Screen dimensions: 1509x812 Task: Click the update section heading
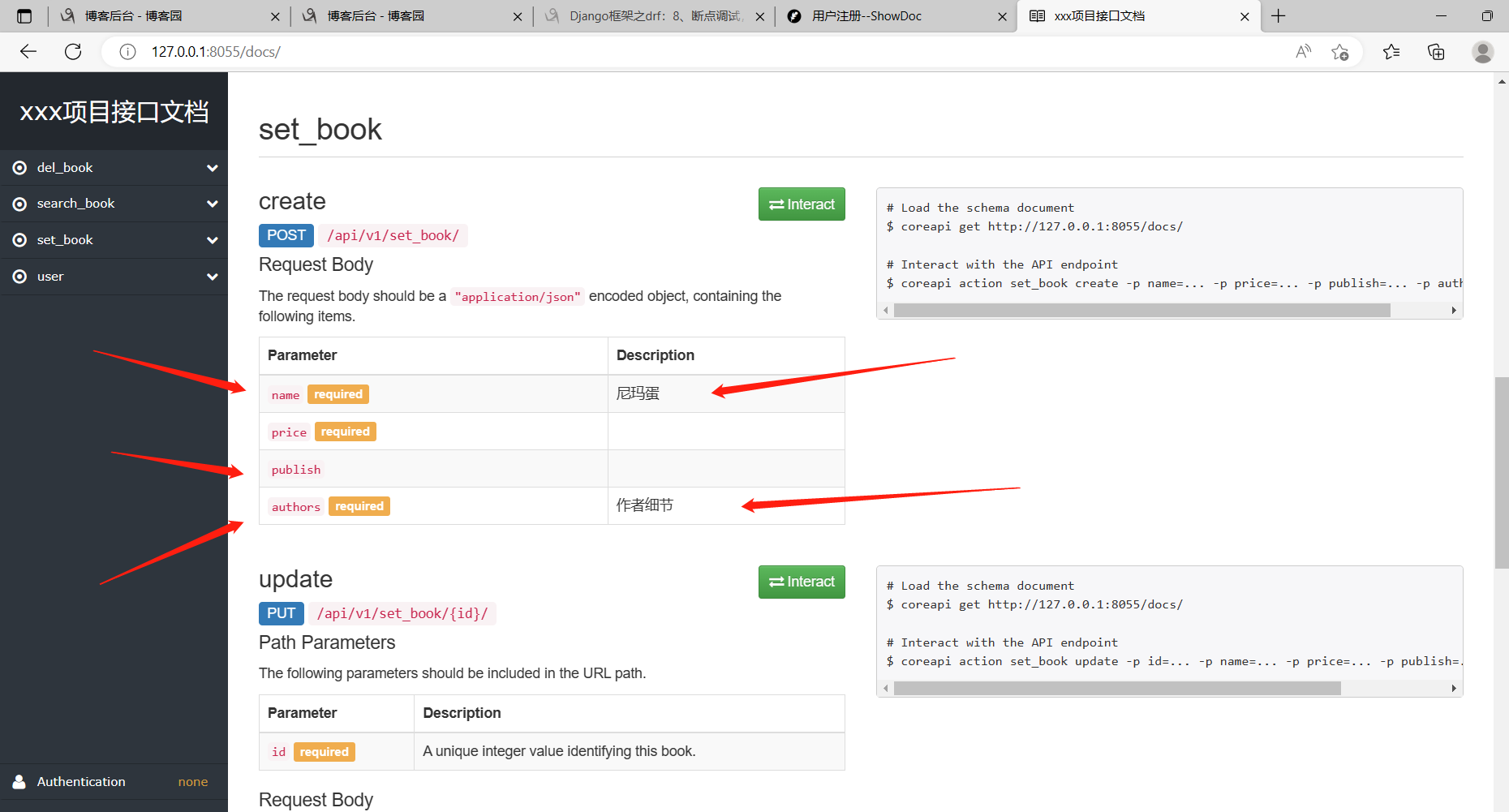click(295, 579)
